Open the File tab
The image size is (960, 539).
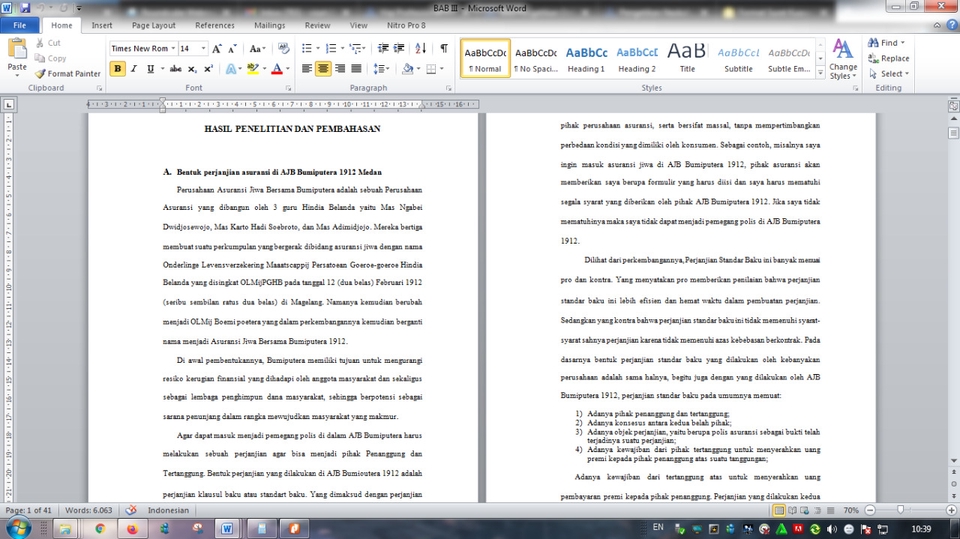(20, 25)
